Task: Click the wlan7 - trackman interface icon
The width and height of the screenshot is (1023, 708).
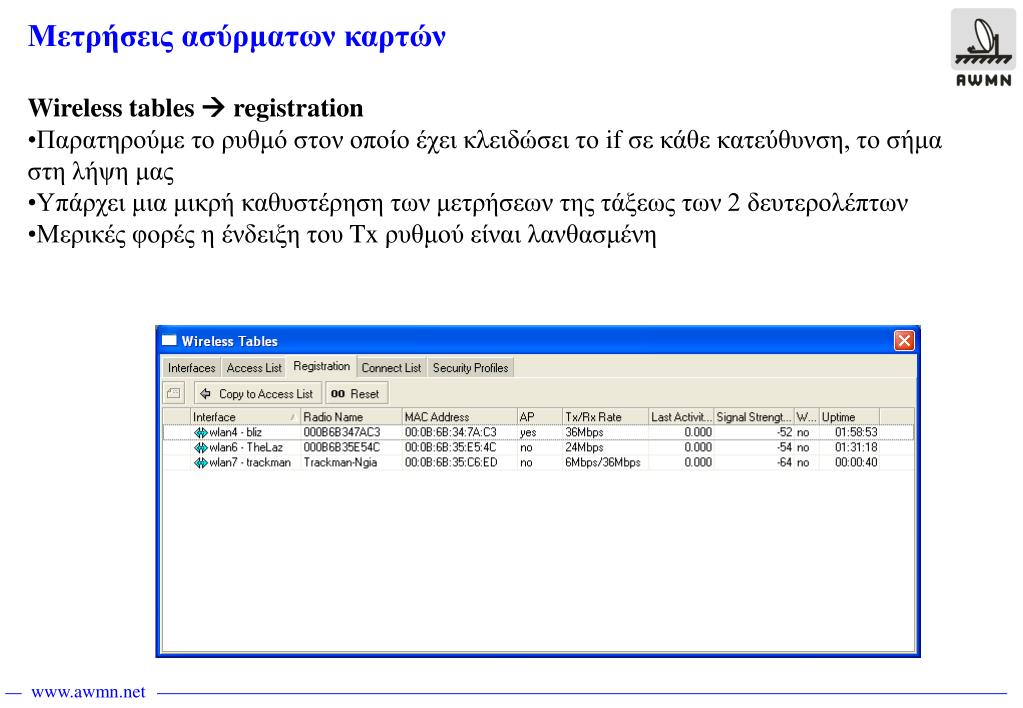Action: [x=200, y=462]
